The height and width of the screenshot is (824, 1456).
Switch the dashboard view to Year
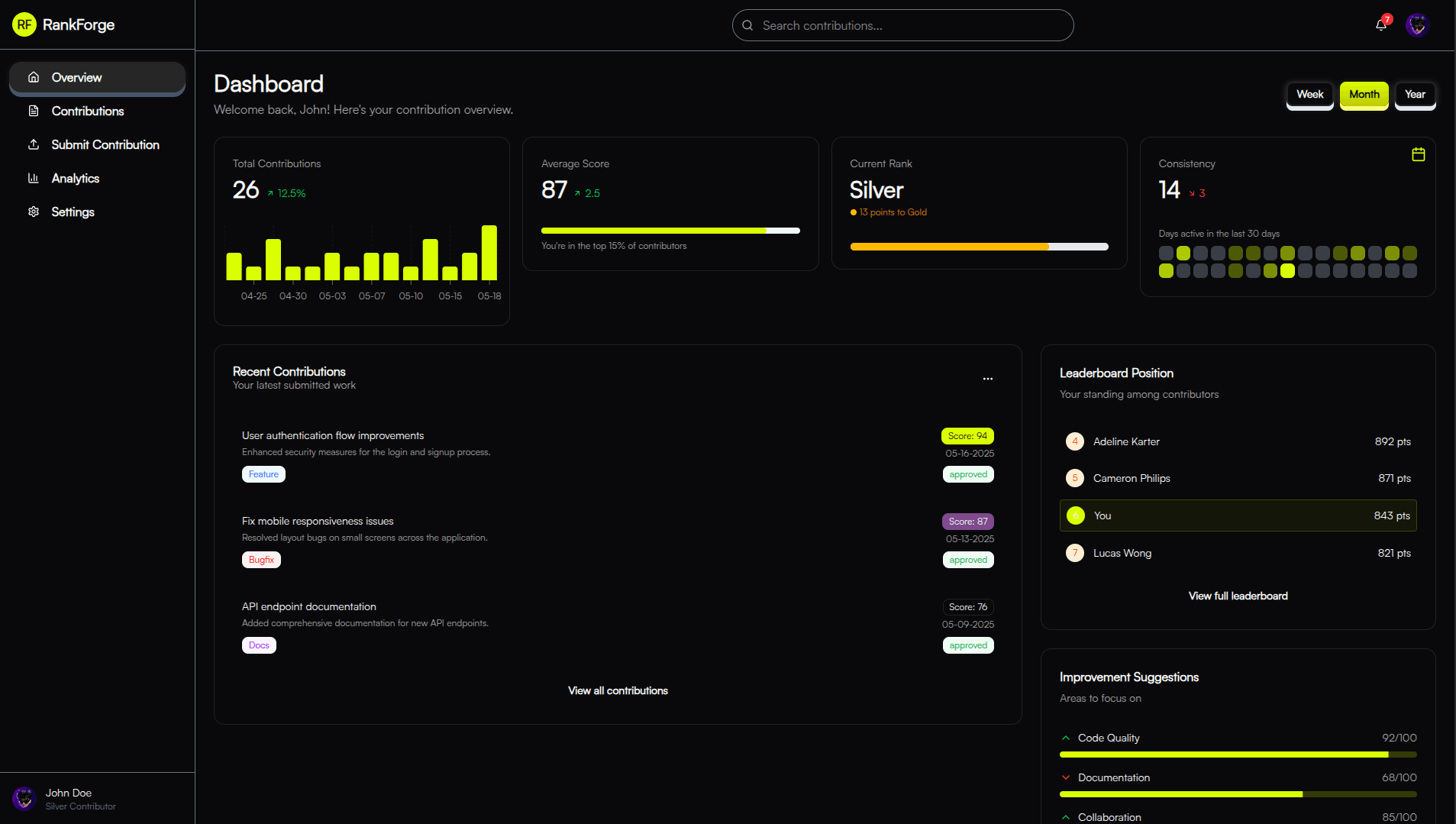click(1414, 94)
